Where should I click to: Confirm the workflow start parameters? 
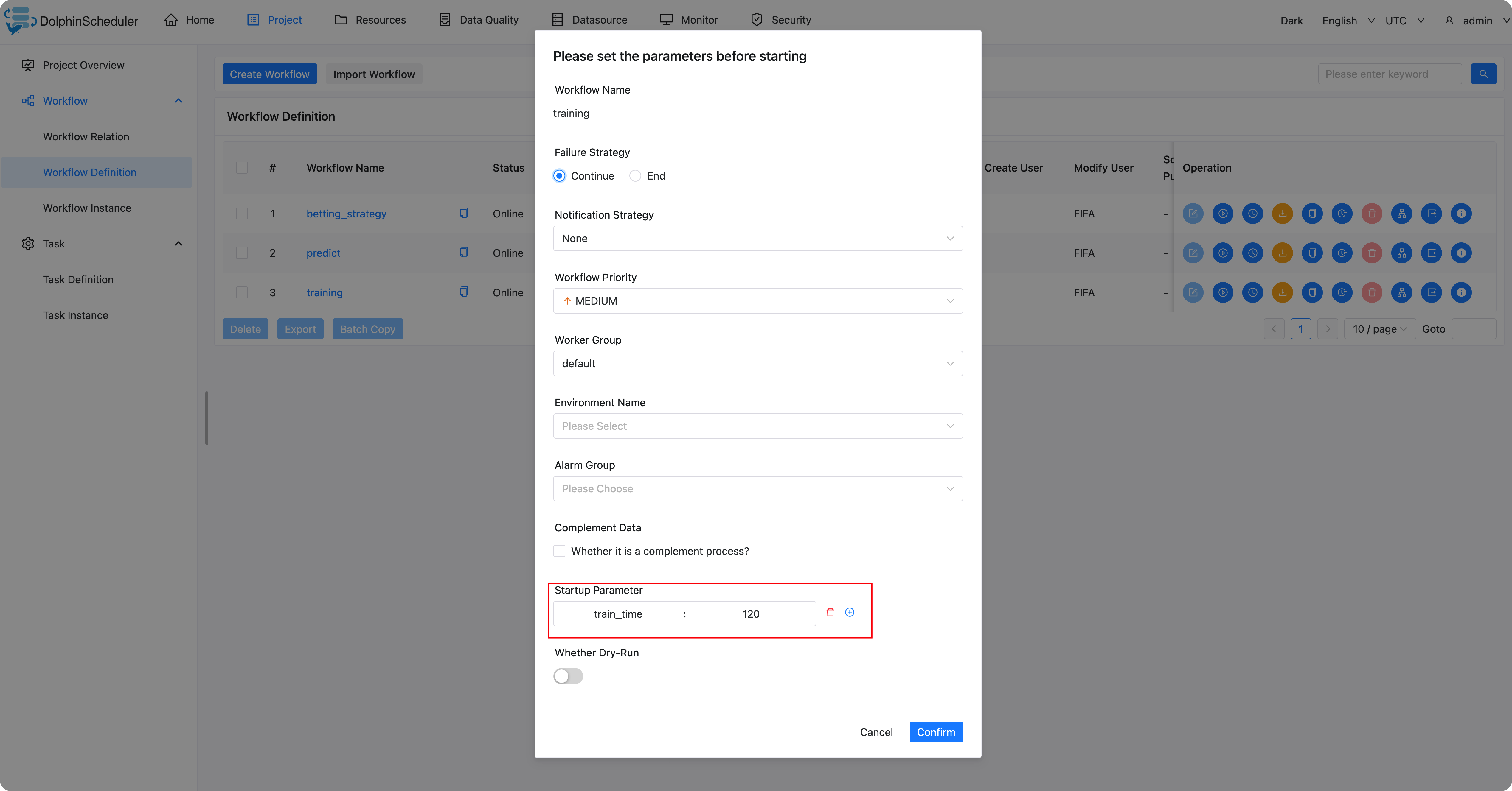[936, 732]
